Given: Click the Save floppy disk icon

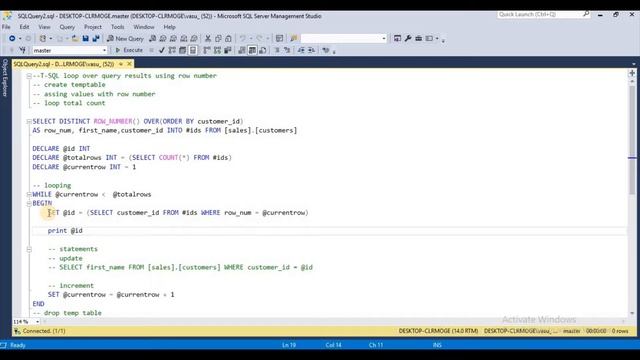Looking at the screenshot, I should [86, 38].
